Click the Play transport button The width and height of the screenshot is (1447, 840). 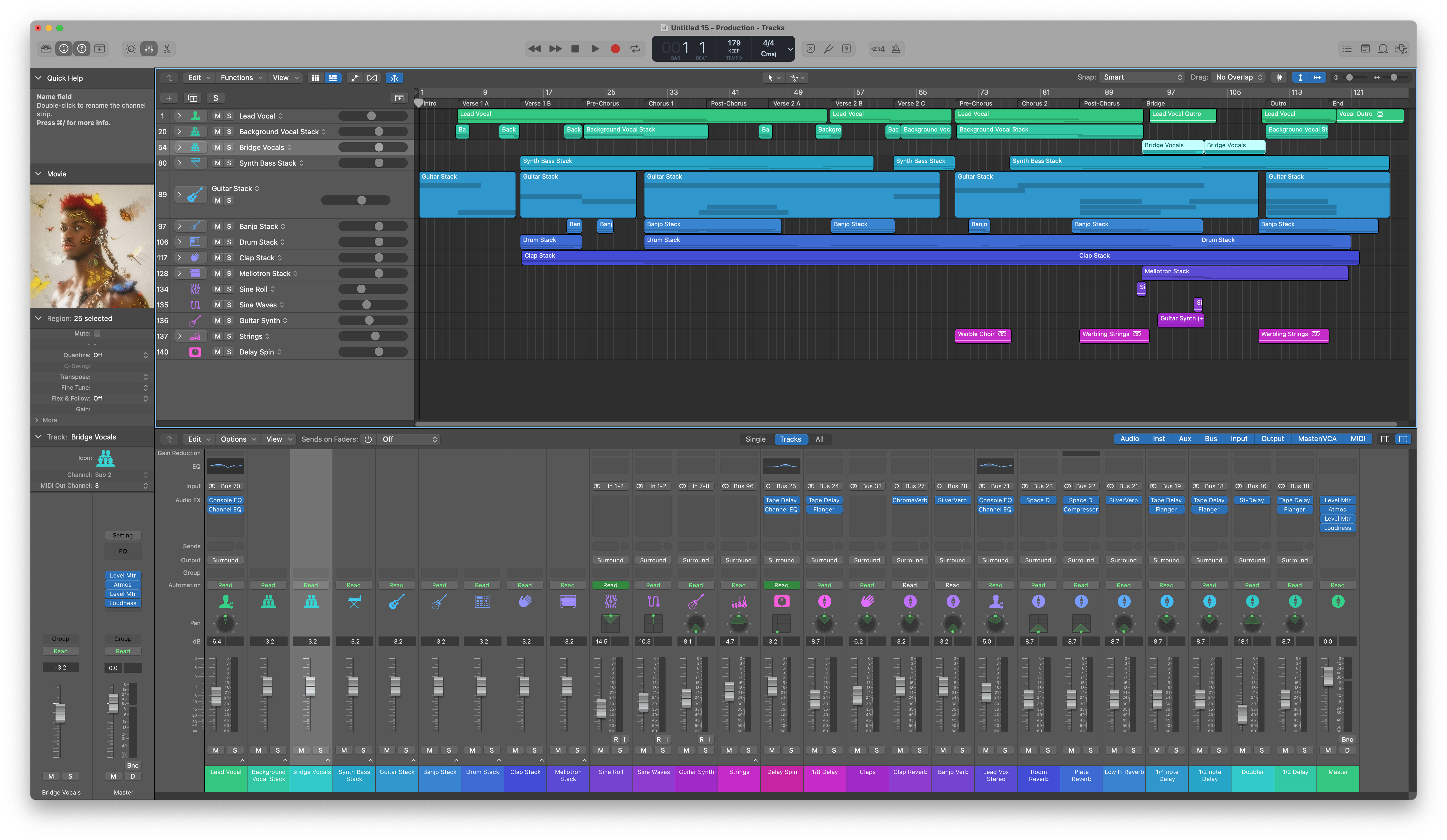[x=595, y=49]
